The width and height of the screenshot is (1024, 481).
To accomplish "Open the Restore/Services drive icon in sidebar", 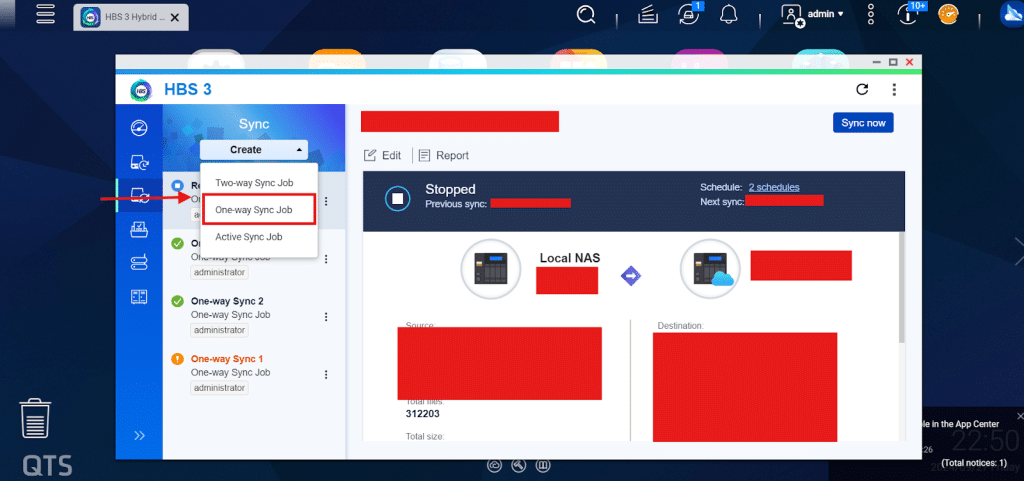I will tap(139, 229).
